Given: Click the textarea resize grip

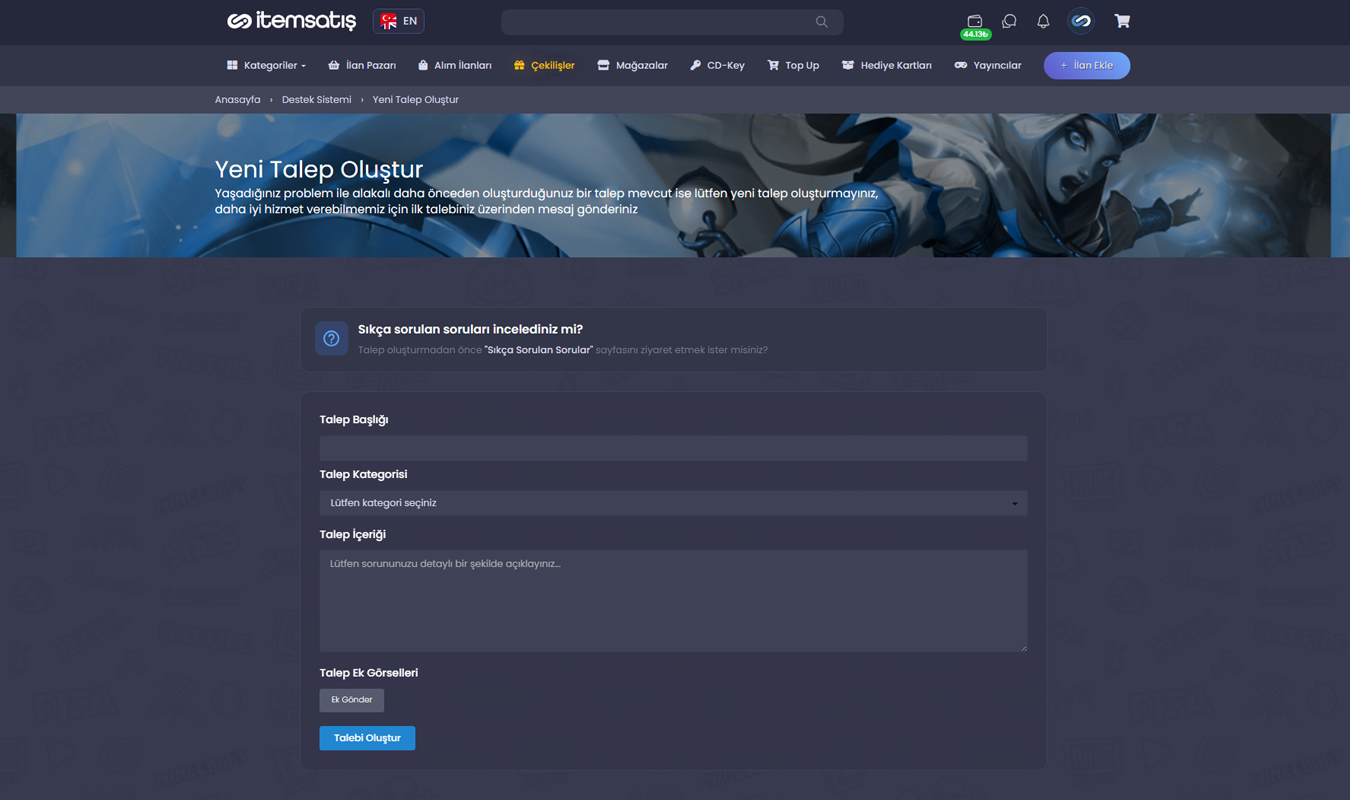Looking at the screenshot, I should pos(1022,647).
